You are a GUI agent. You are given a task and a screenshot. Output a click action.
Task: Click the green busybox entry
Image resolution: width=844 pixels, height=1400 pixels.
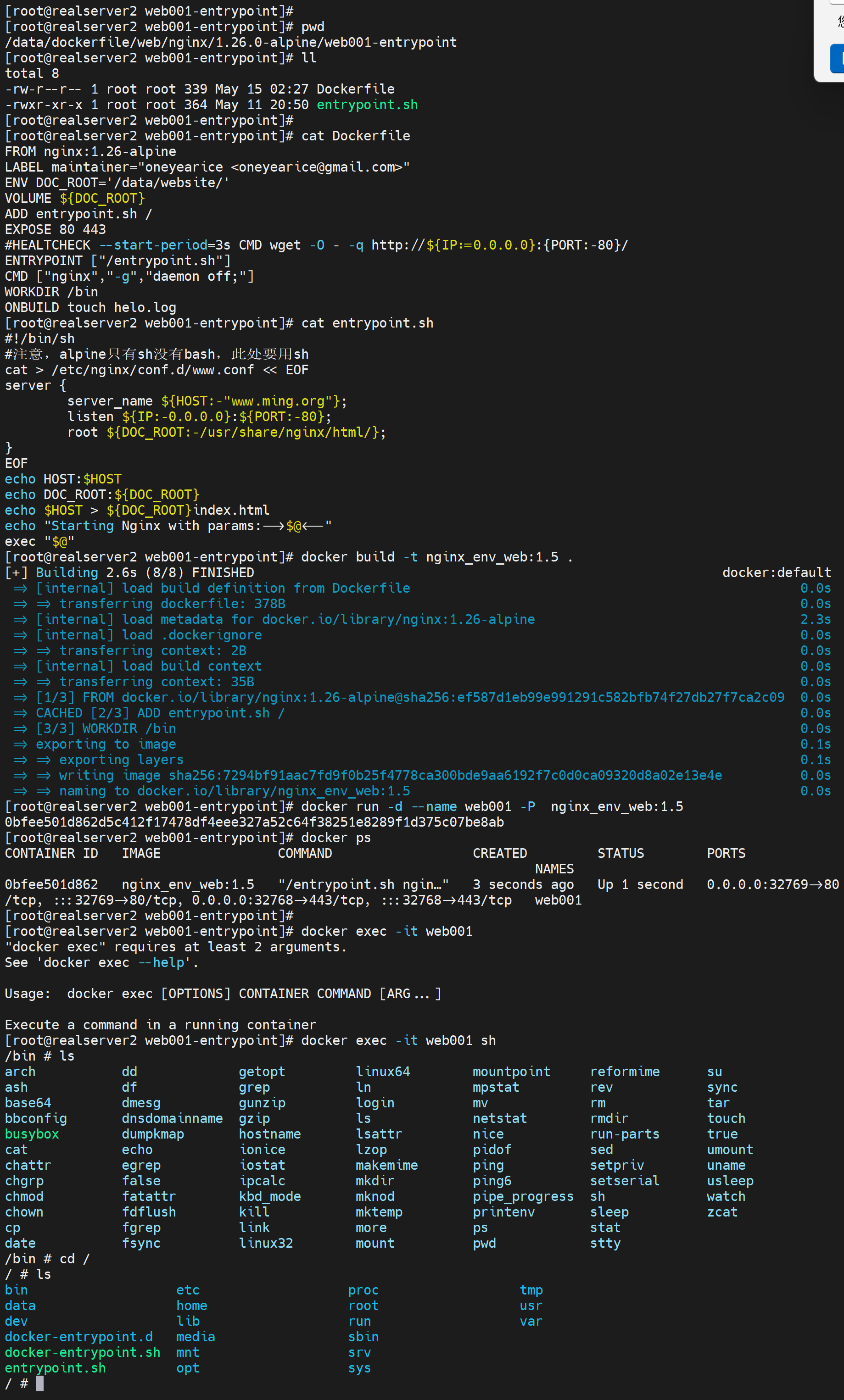[32, 1133]
